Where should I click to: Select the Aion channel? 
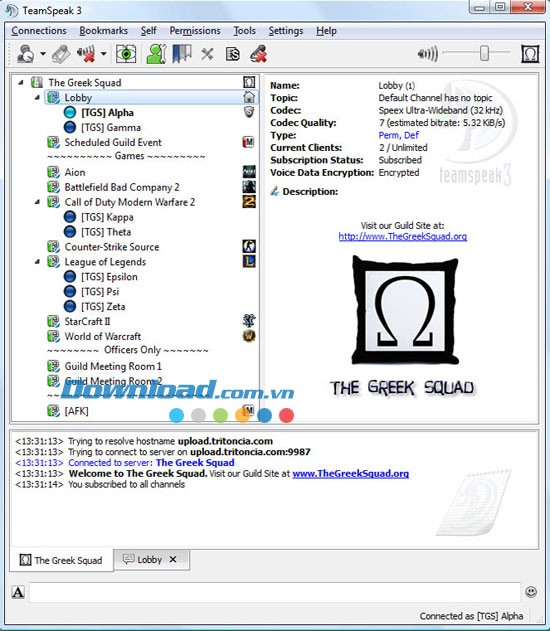(75, 172)
